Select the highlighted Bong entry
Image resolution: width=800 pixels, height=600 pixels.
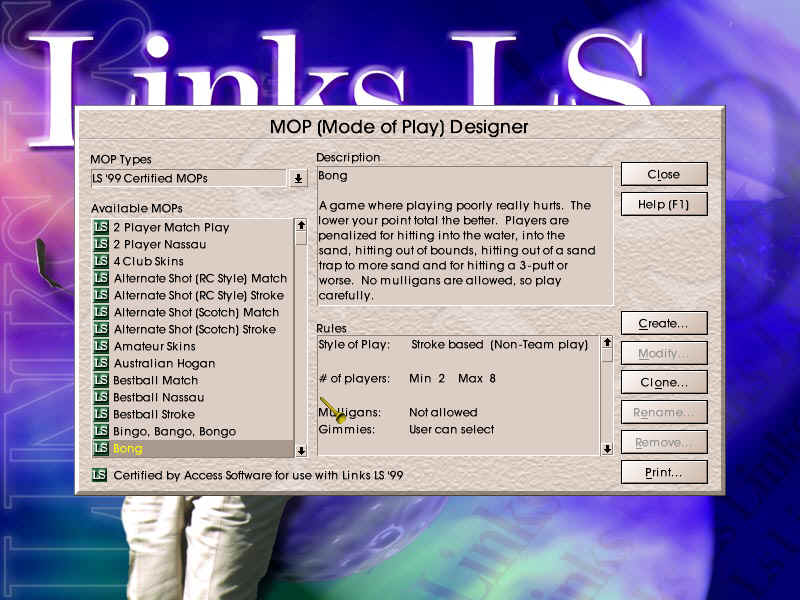tap(193, 448)
